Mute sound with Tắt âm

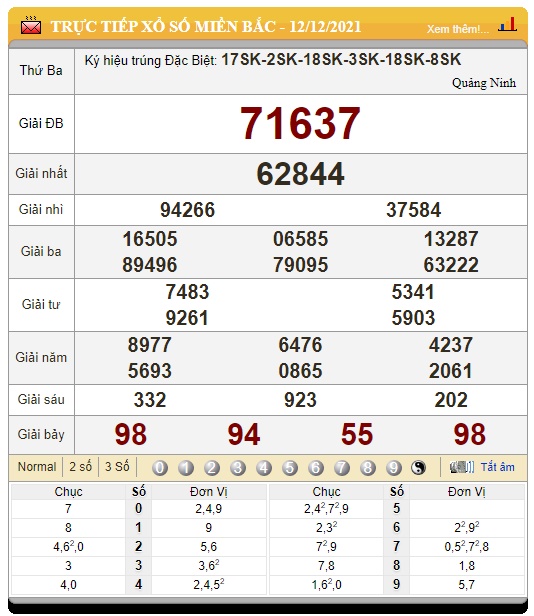coord(497,467)
